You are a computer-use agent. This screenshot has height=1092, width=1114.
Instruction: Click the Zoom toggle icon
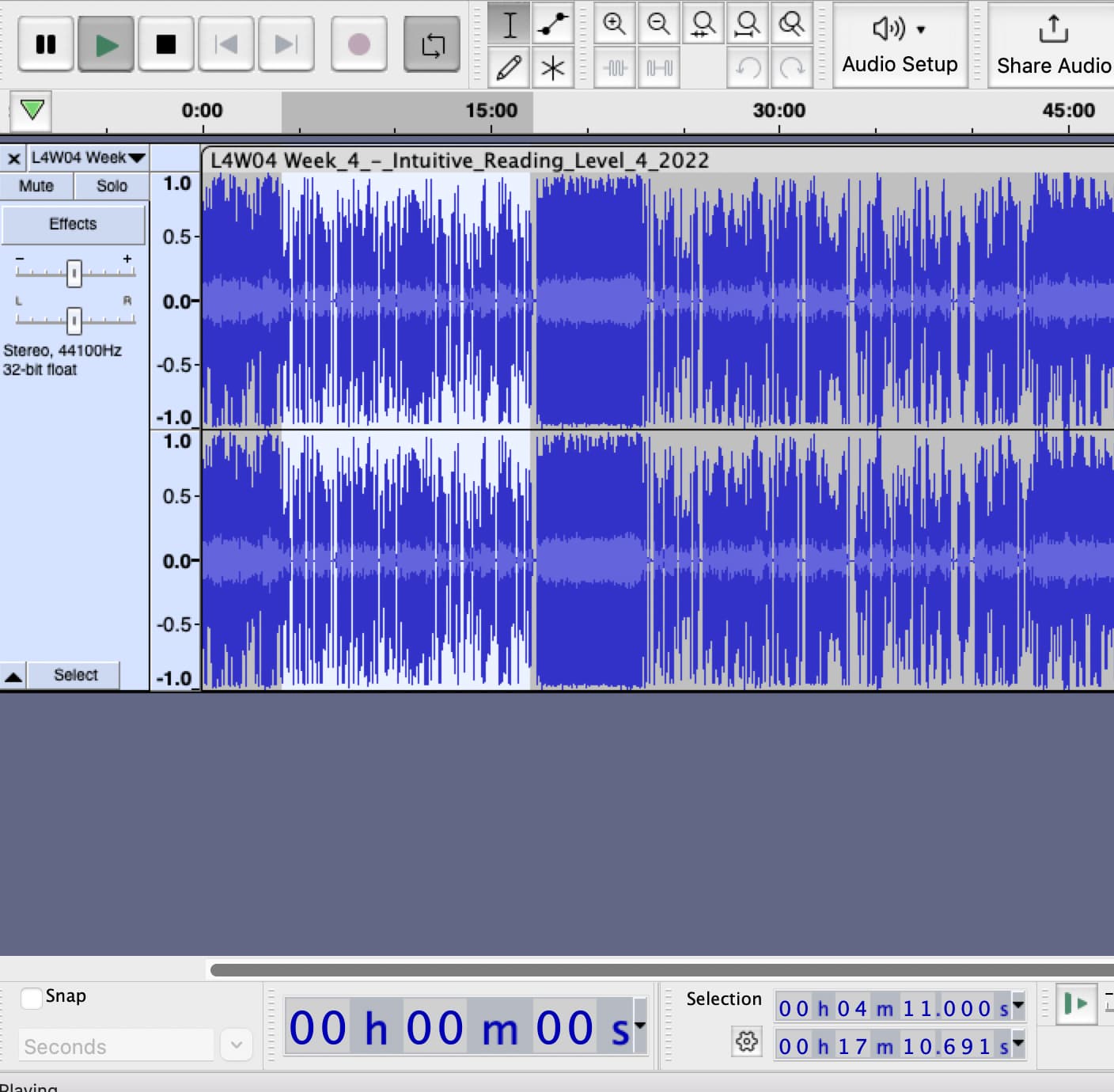pos(791,25)
